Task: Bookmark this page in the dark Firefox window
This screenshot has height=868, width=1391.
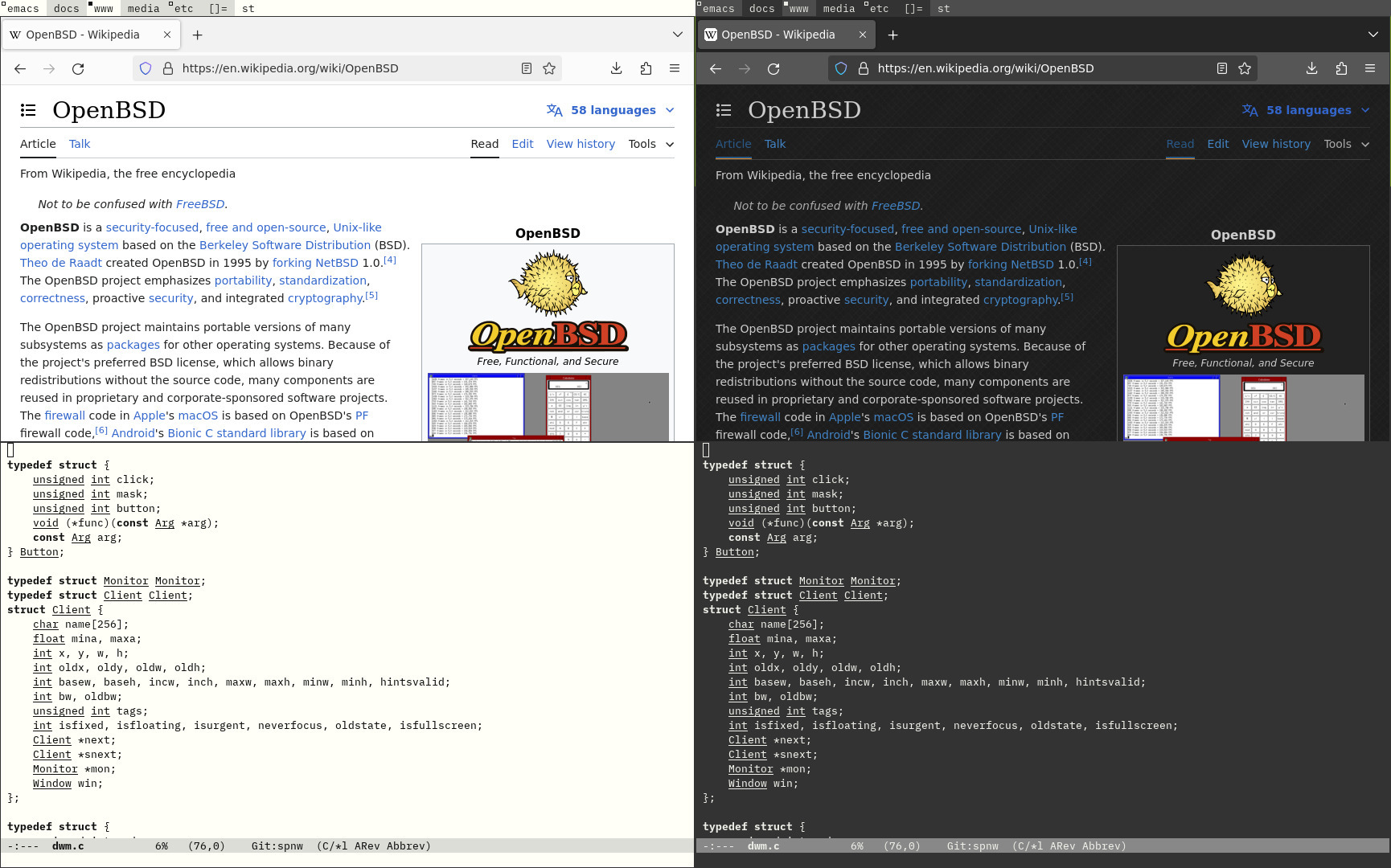Action: click(1245, 68)
